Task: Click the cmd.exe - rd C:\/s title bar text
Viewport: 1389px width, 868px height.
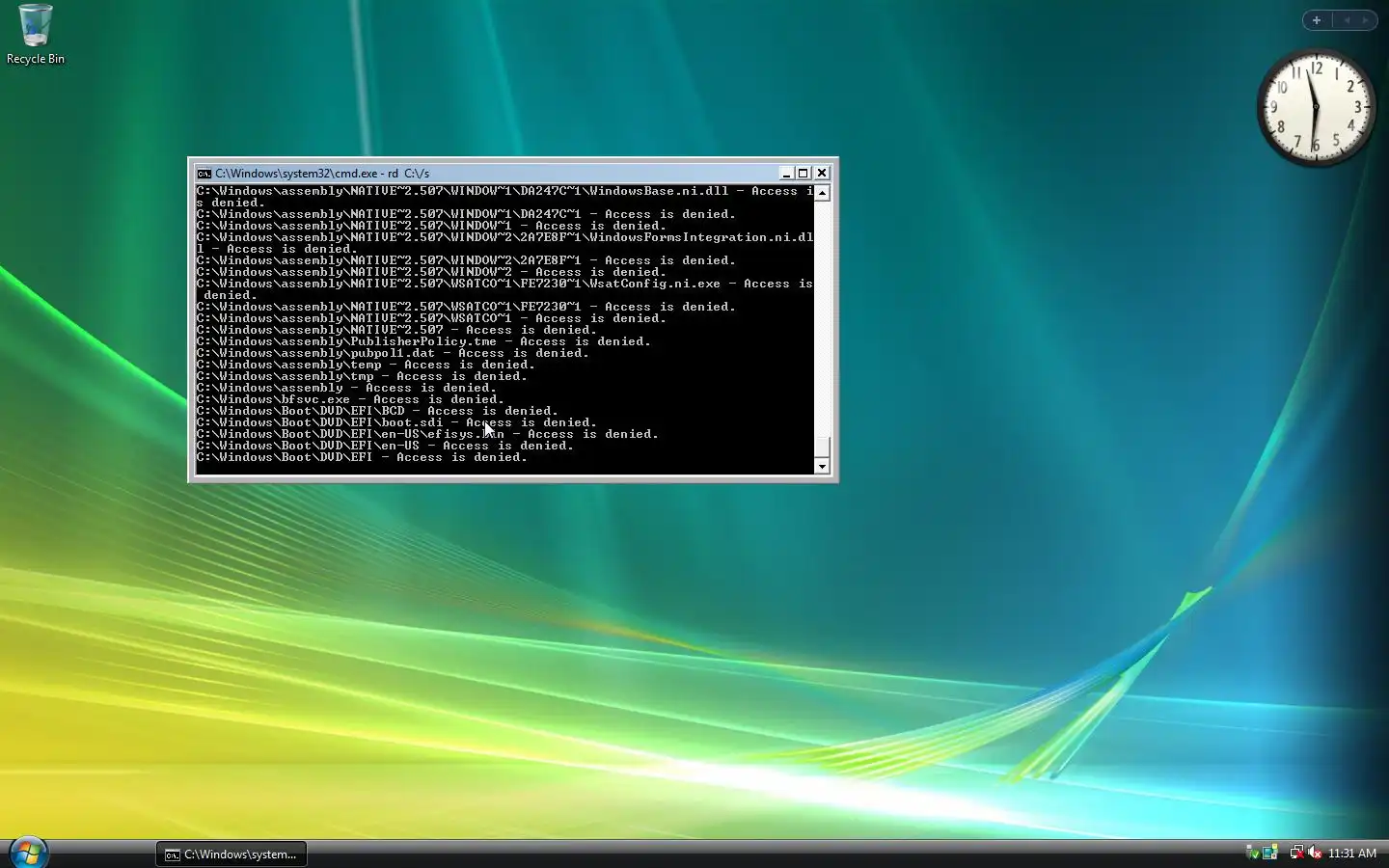Action: [322, 174]
